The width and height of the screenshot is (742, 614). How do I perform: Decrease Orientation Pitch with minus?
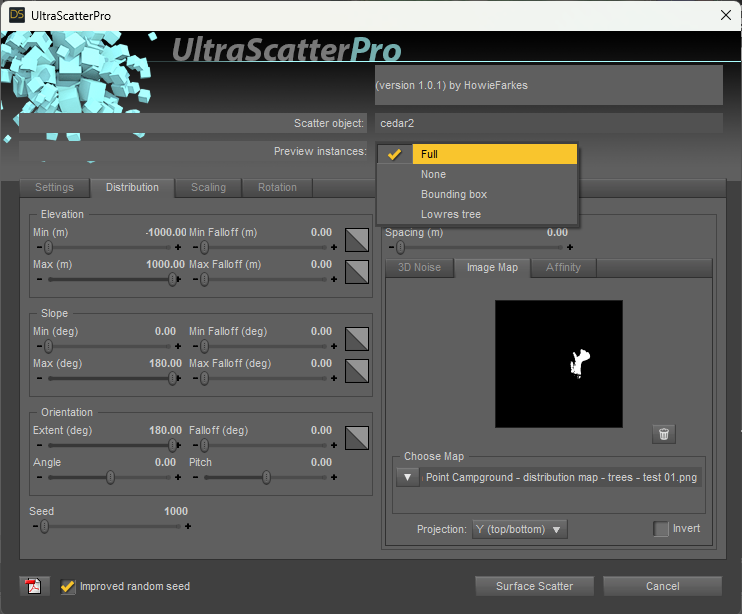pos(195,477)
